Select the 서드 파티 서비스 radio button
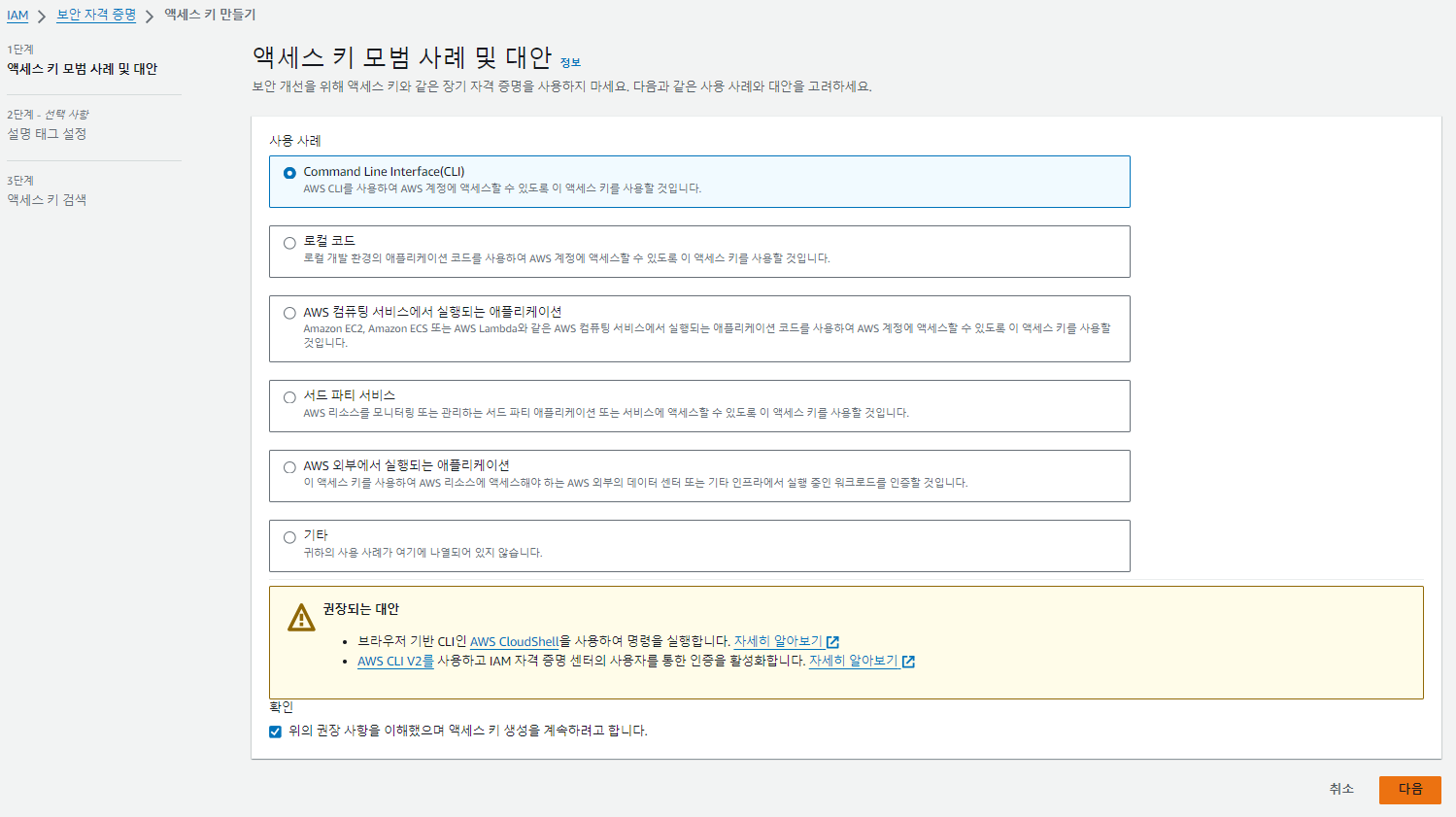The width and height of the screenshot is (1456, 817). [x=289, y=397]
